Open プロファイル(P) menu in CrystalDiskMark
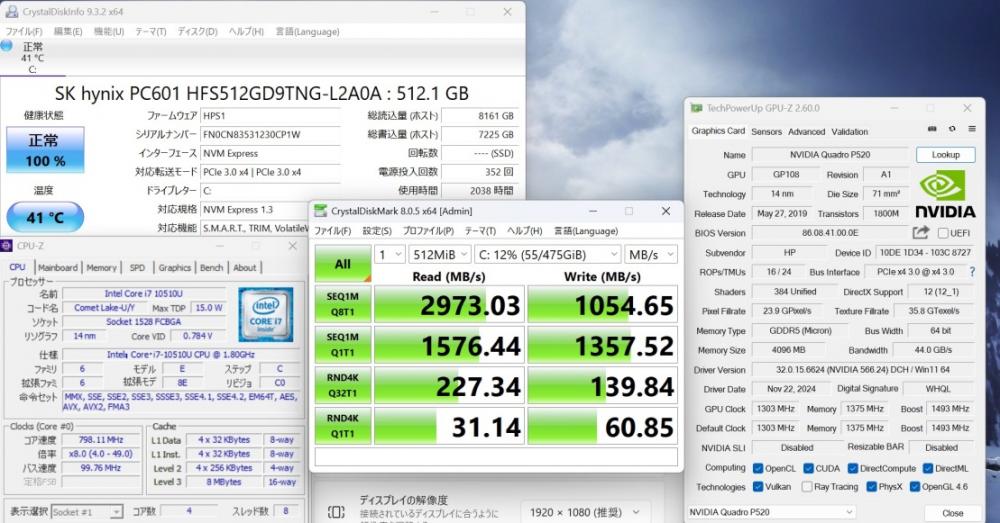This screenshot has width=1000, height=523. coord(428,231)
